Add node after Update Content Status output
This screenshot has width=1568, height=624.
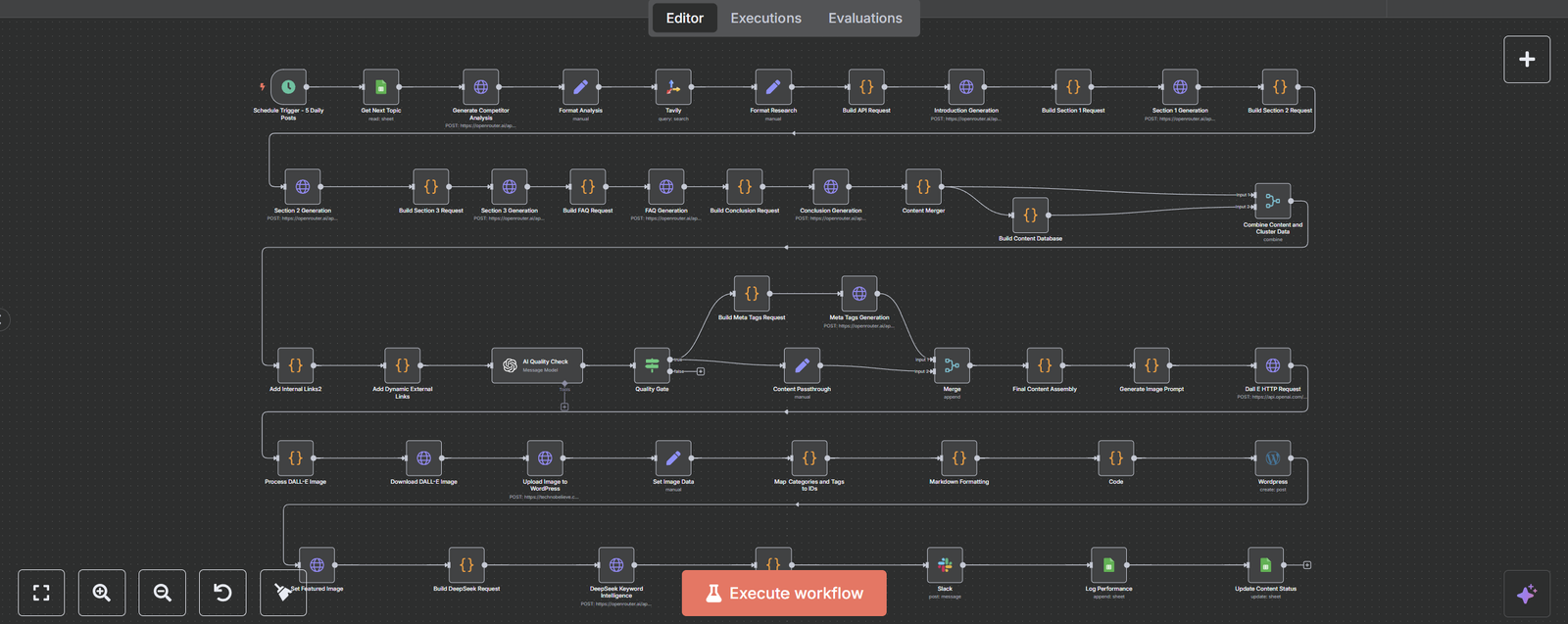pyautogui.click(x=1307, y=565)
